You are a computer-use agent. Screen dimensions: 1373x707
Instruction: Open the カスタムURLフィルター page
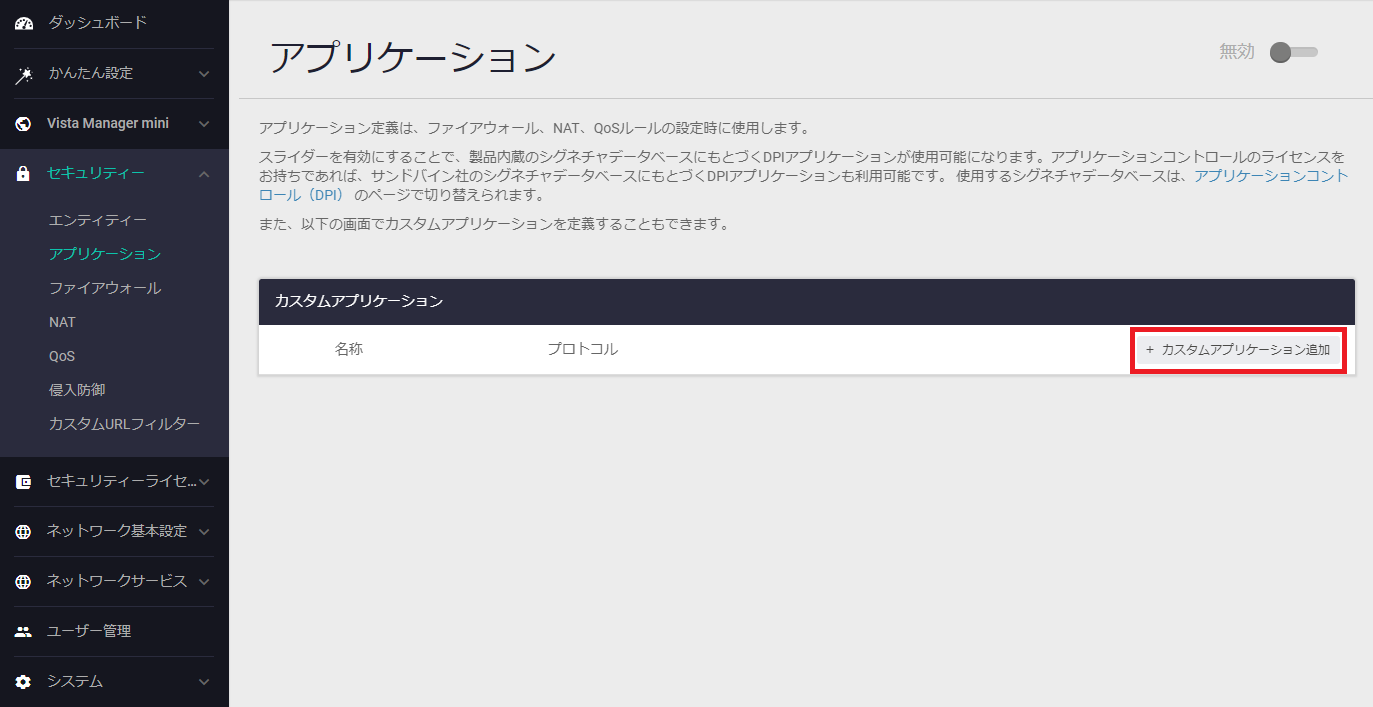pyautogui.click(x=124, y=424)
